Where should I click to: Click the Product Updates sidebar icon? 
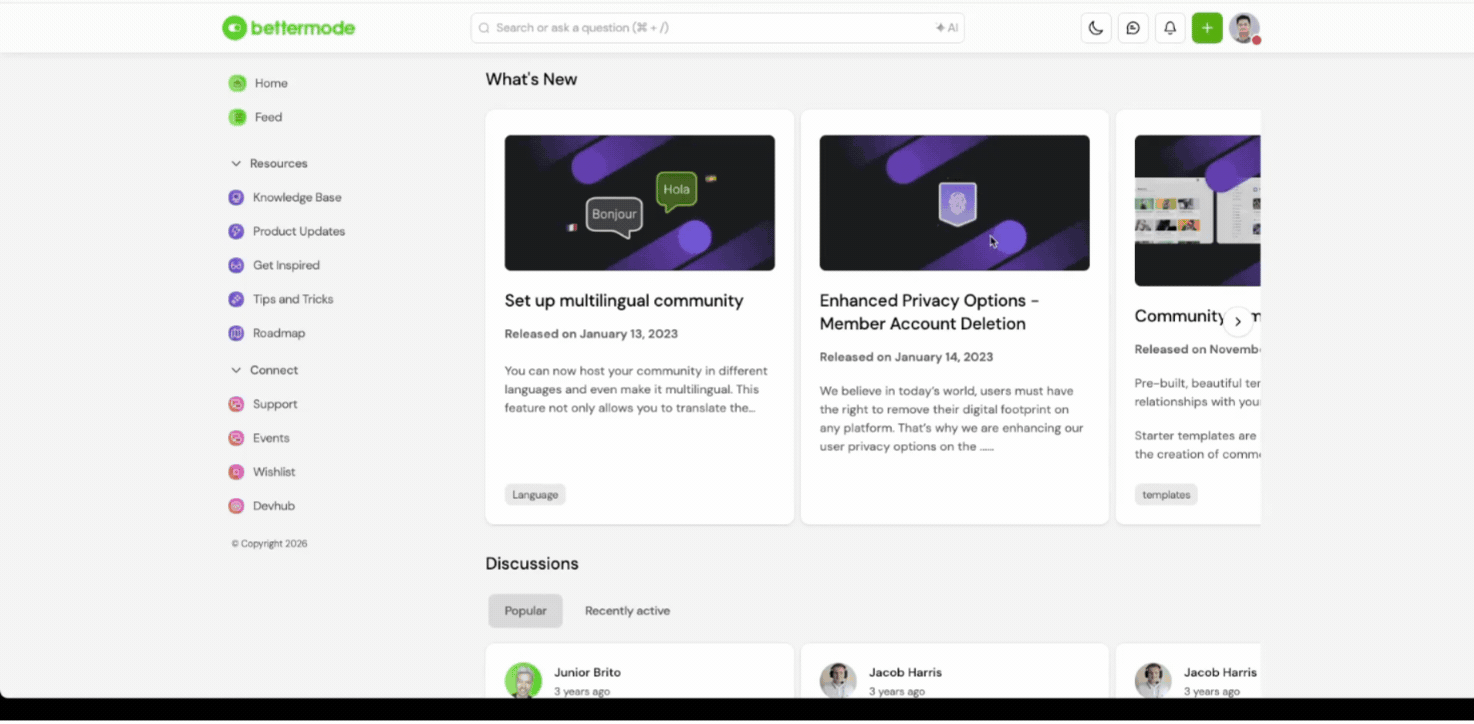236,232
